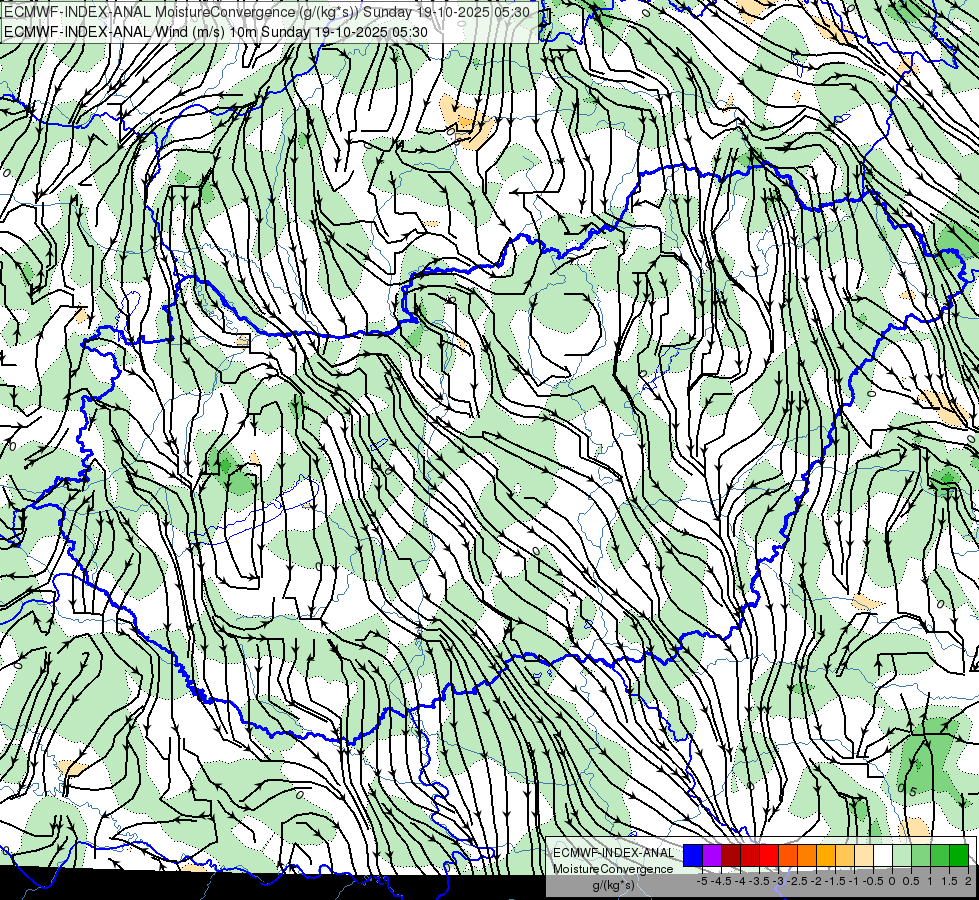Screen dimensions: 979x900
Task: Choose the palest green legend swatch
Action: 902,855
